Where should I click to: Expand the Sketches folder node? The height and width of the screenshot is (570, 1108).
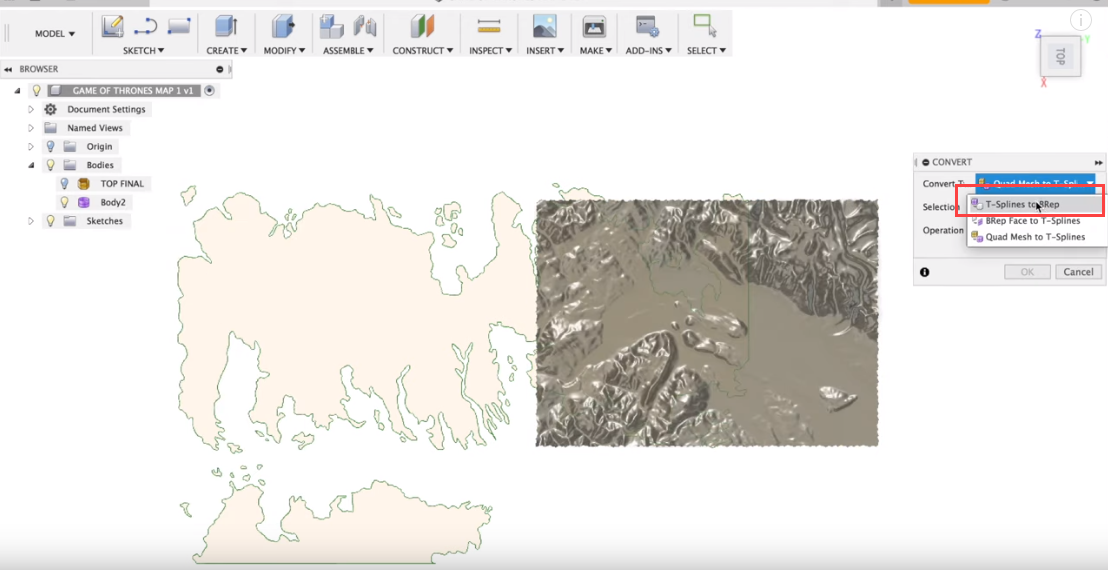point(30,221)
